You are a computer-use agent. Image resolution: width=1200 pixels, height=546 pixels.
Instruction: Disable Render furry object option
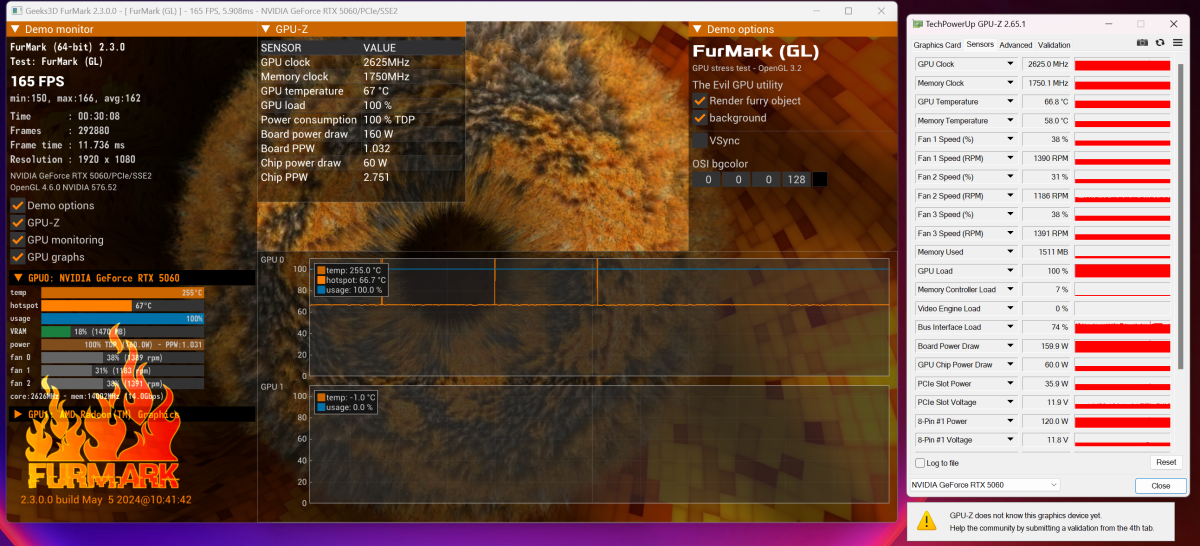[700, 100]
